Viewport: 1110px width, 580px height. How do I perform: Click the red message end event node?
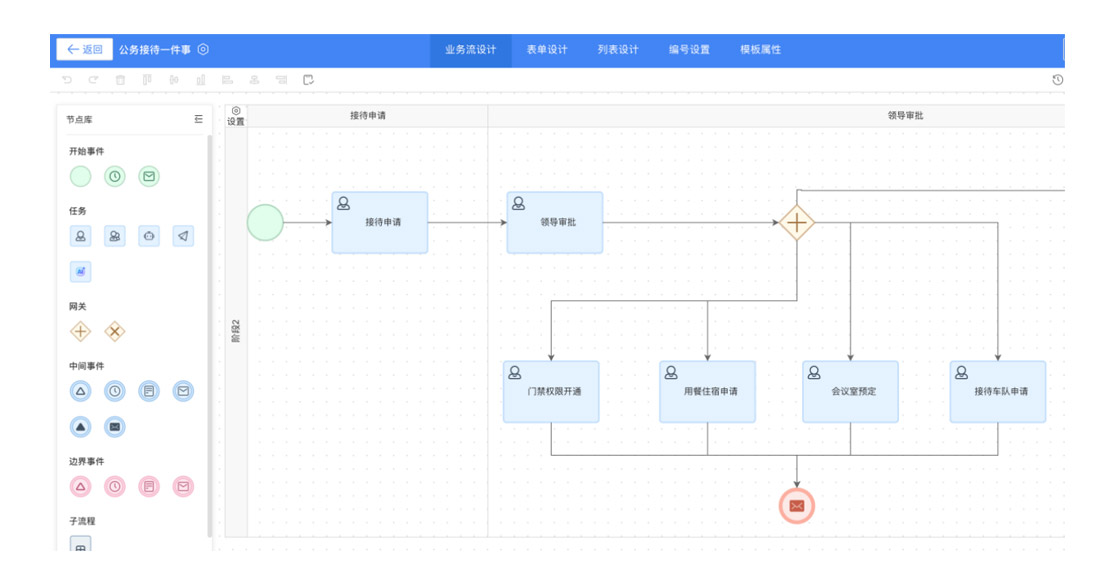pos(797,506)
